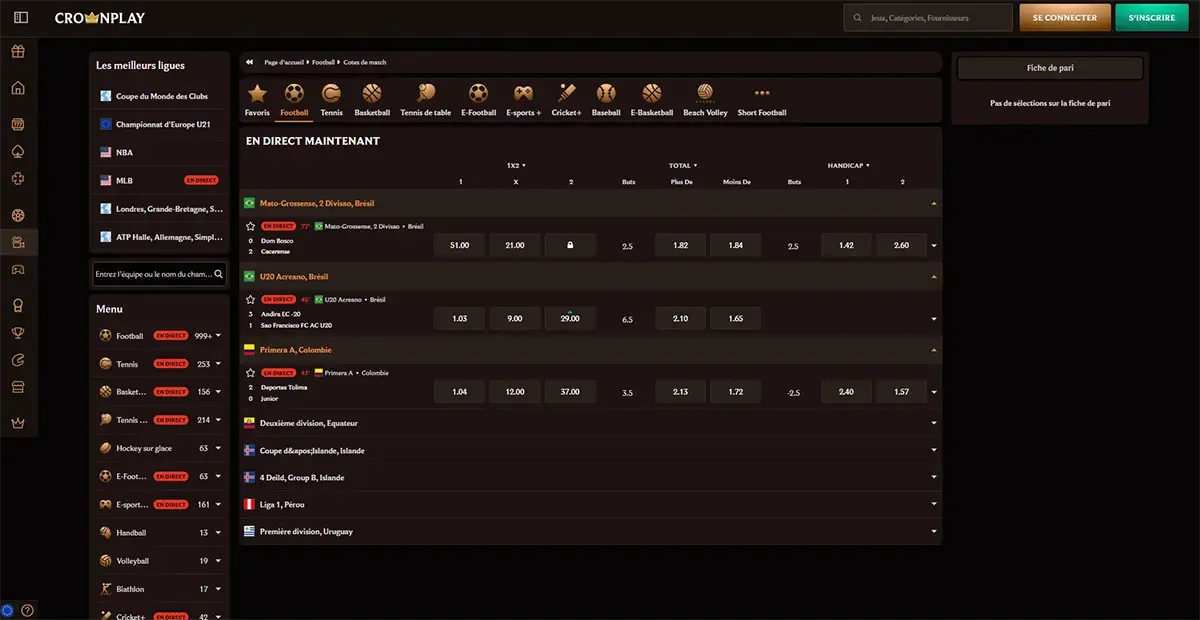Select odds 1.03 for Andira EC -20

point(460,318)
